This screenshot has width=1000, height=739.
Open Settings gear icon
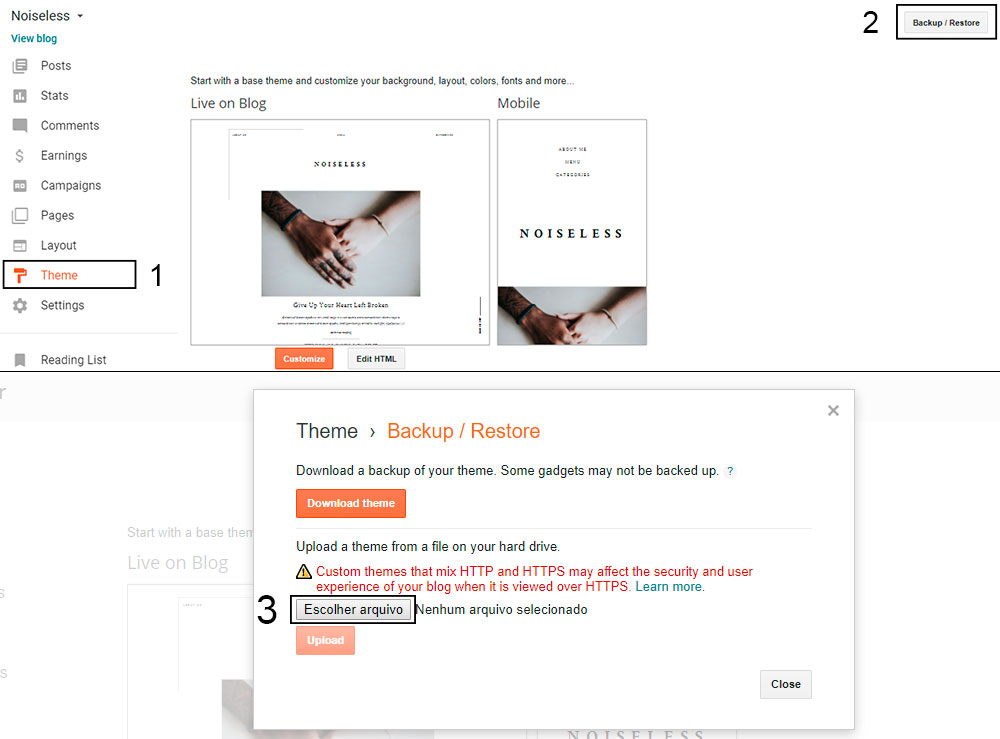pos(20,305)
